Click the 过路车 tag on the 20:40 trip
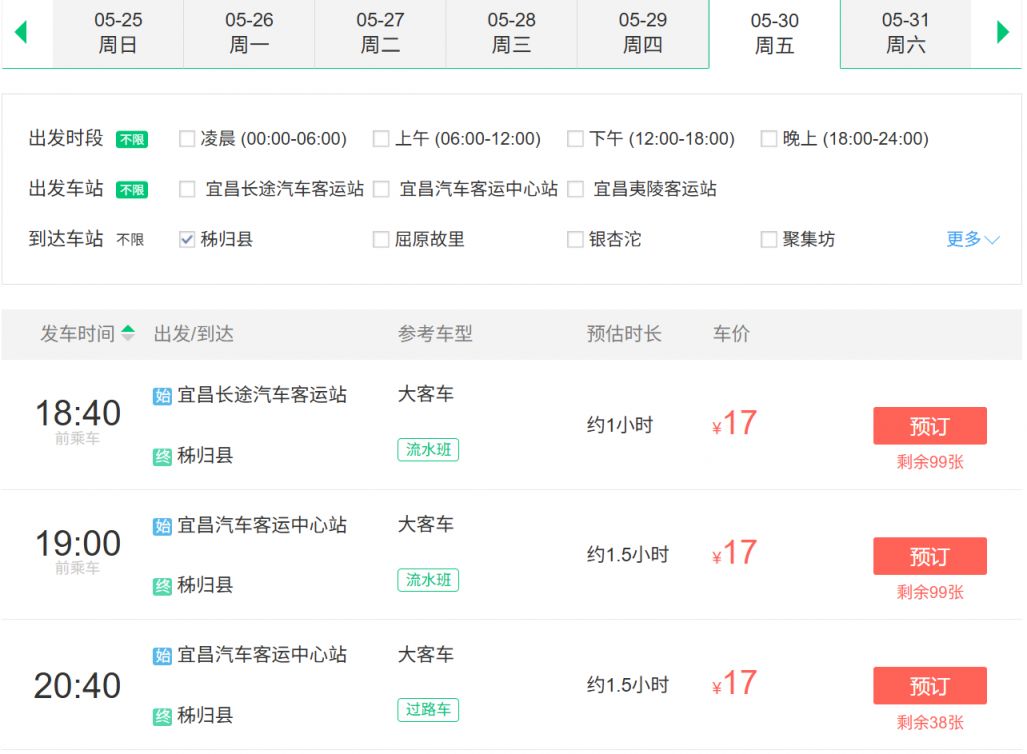Screen dimensions: 1027x754 pyautogui.click(x=427, y=710)
